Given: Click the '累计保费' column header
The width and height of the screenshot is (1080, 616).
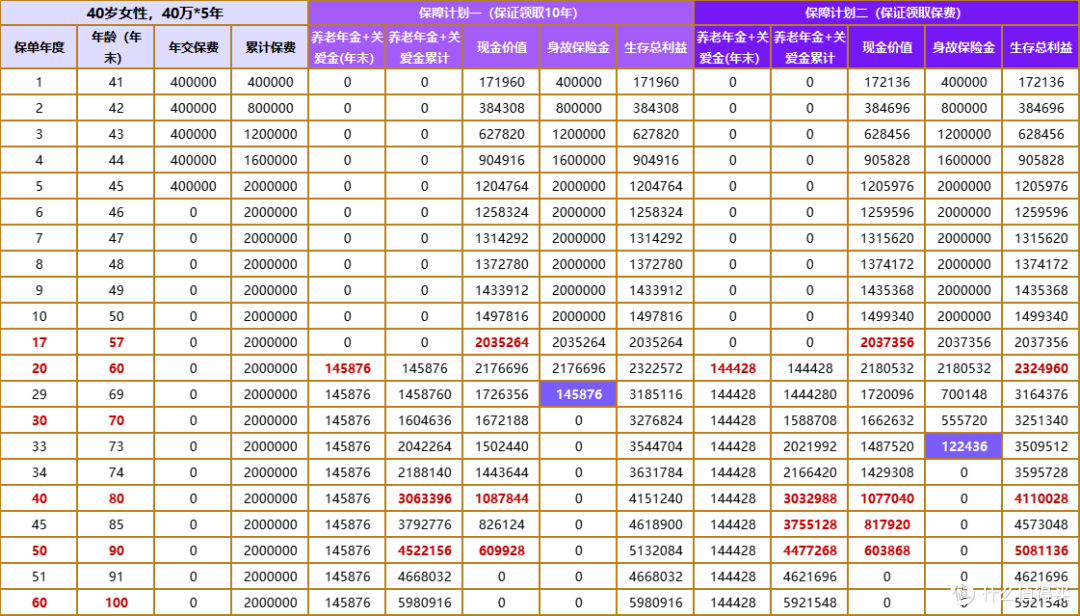Looking at the screenshot, I should click(270, 48).
